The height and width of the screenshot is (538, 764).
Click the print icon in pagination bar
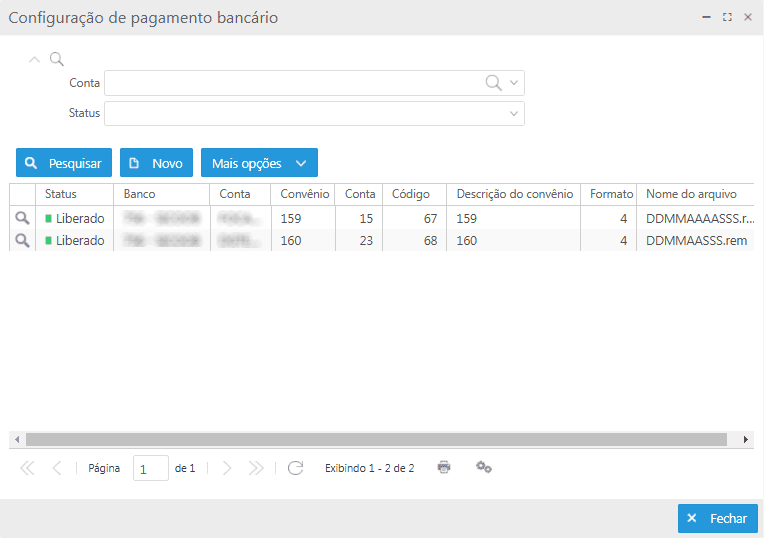(x=444, y=467)
